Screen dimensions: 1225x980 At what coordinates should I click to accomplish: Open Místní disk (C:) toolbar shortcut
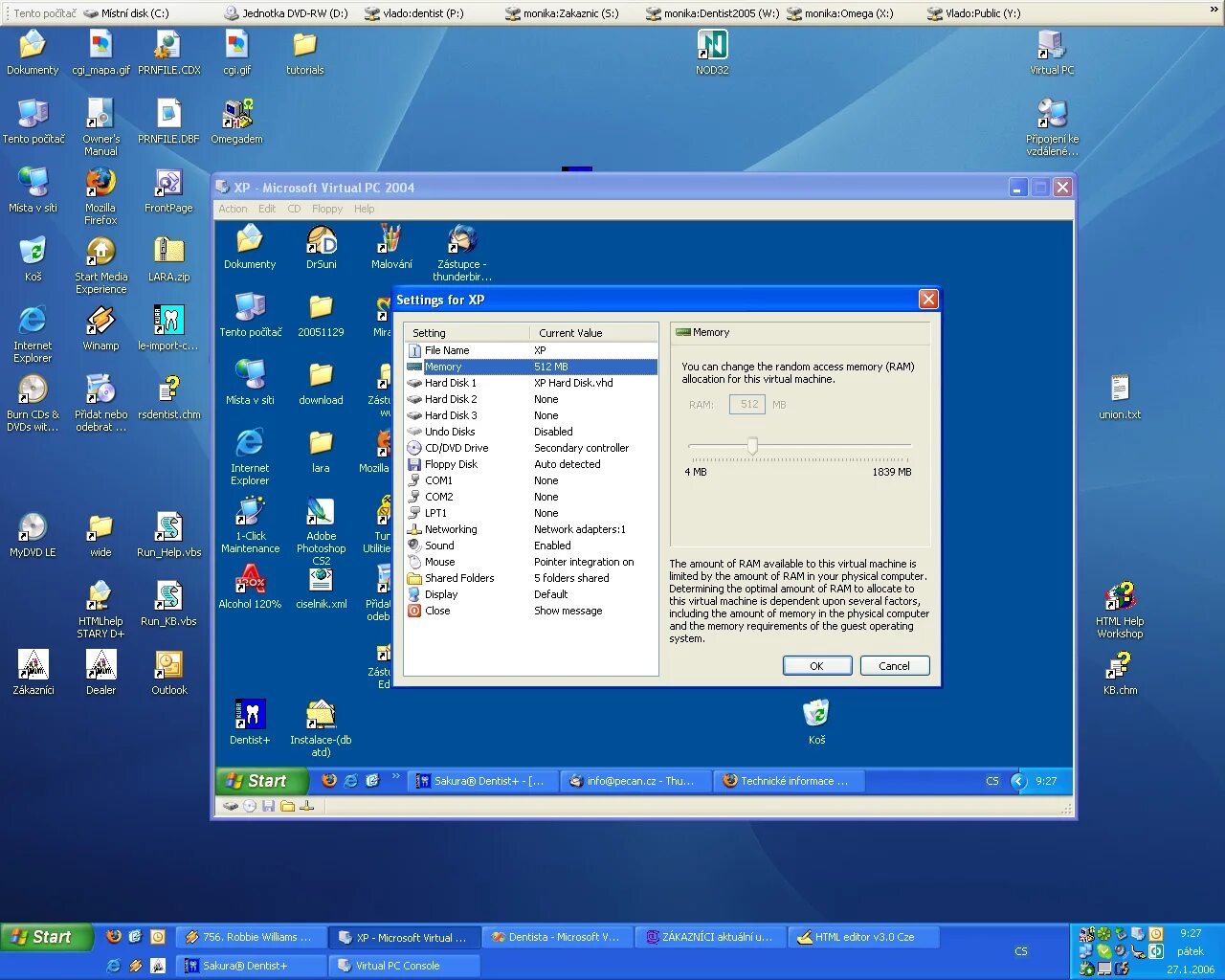(x=126, y=13)
